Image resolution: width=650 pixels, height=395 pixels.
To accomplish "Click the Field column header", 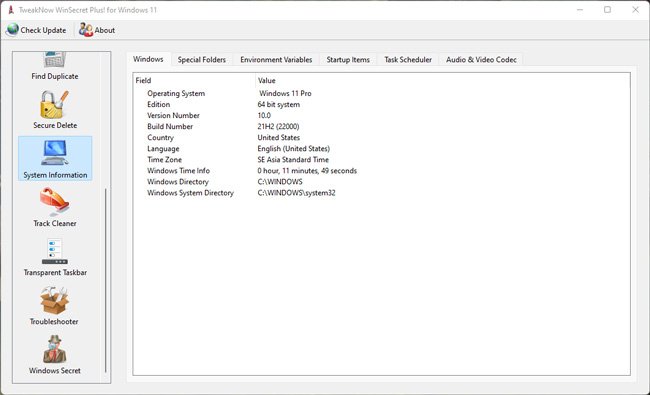I will 194,80.
